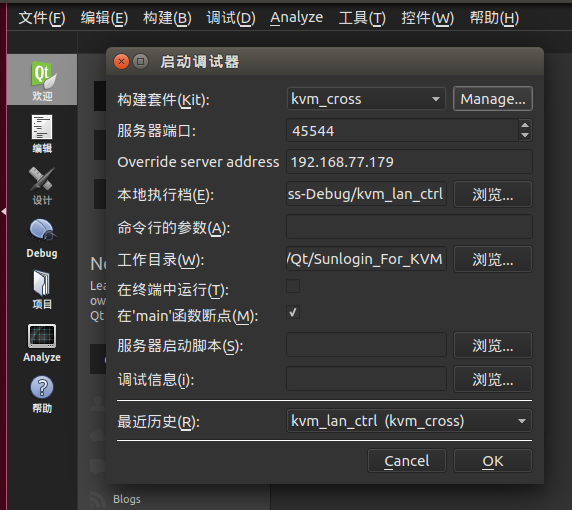Browse for the 本地执行档 executable
This screenshot has height=510, width=572.
pos(493,194)
